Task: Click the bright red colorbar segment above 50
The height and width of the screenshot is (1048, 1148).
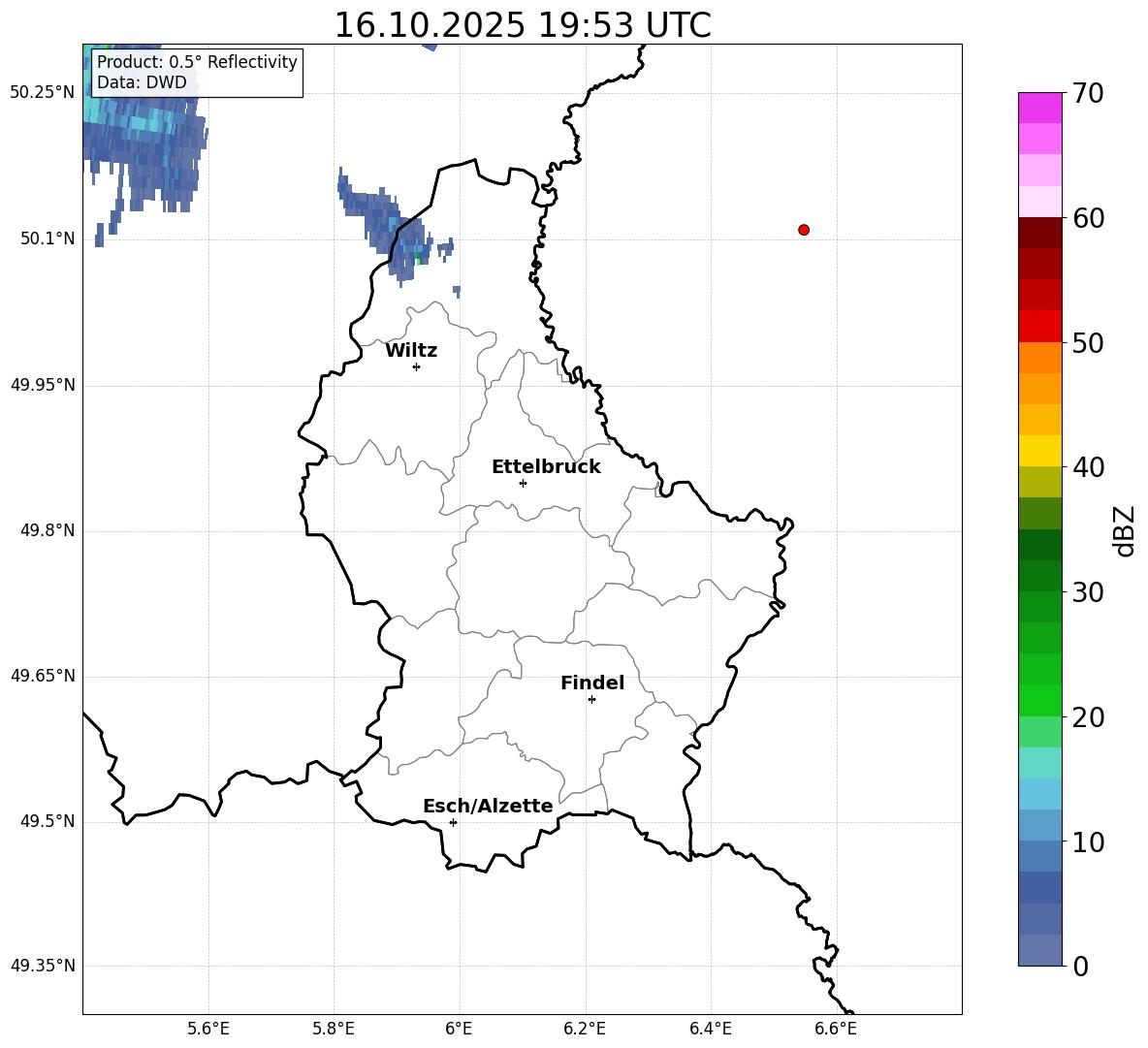Action: point(1039,327)
